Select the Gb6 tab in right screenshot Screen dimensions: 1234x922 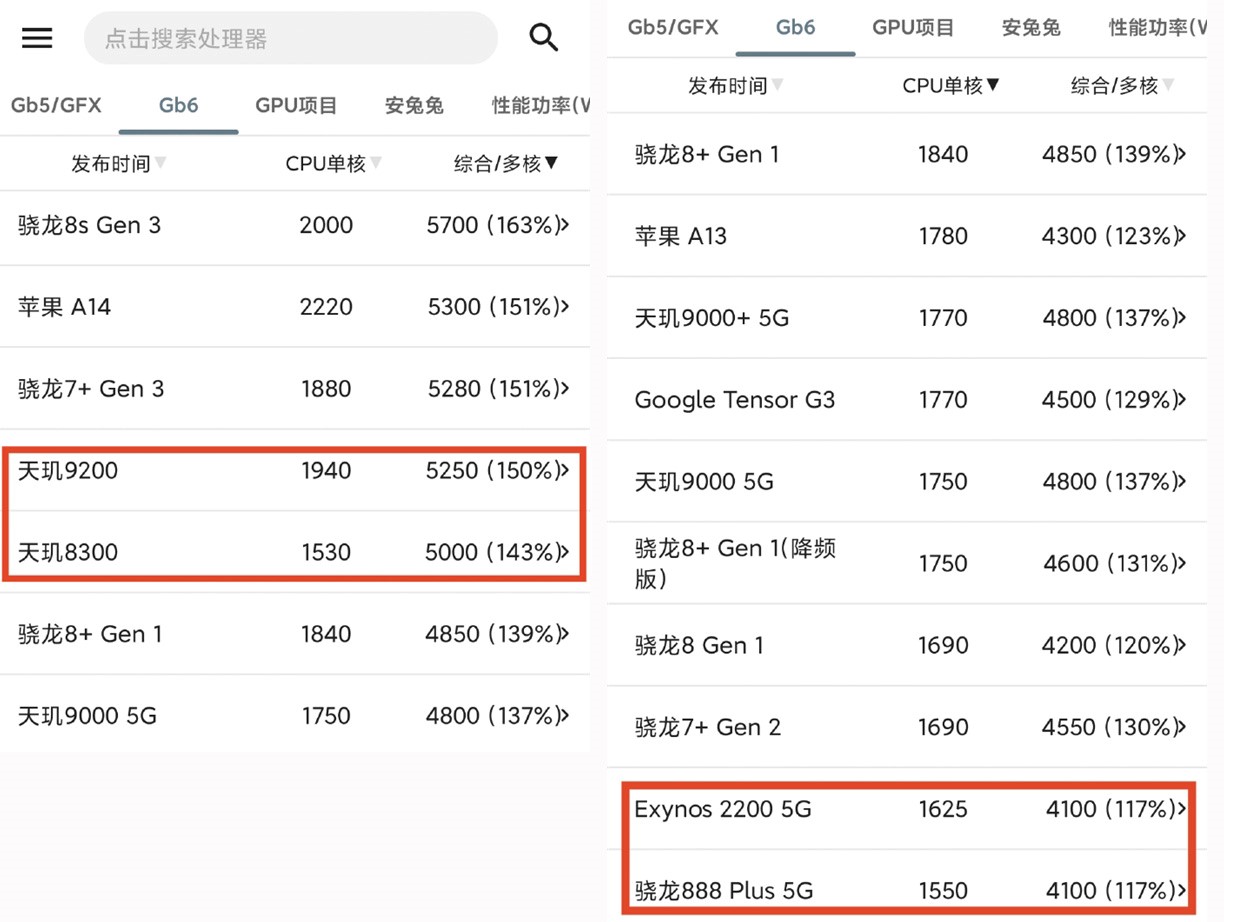point(796,27)
